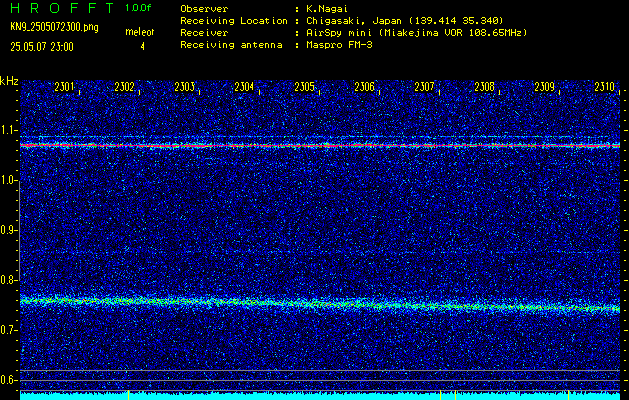
Task: Select the 2310 time marker
Action: click(x=605, y=87)
